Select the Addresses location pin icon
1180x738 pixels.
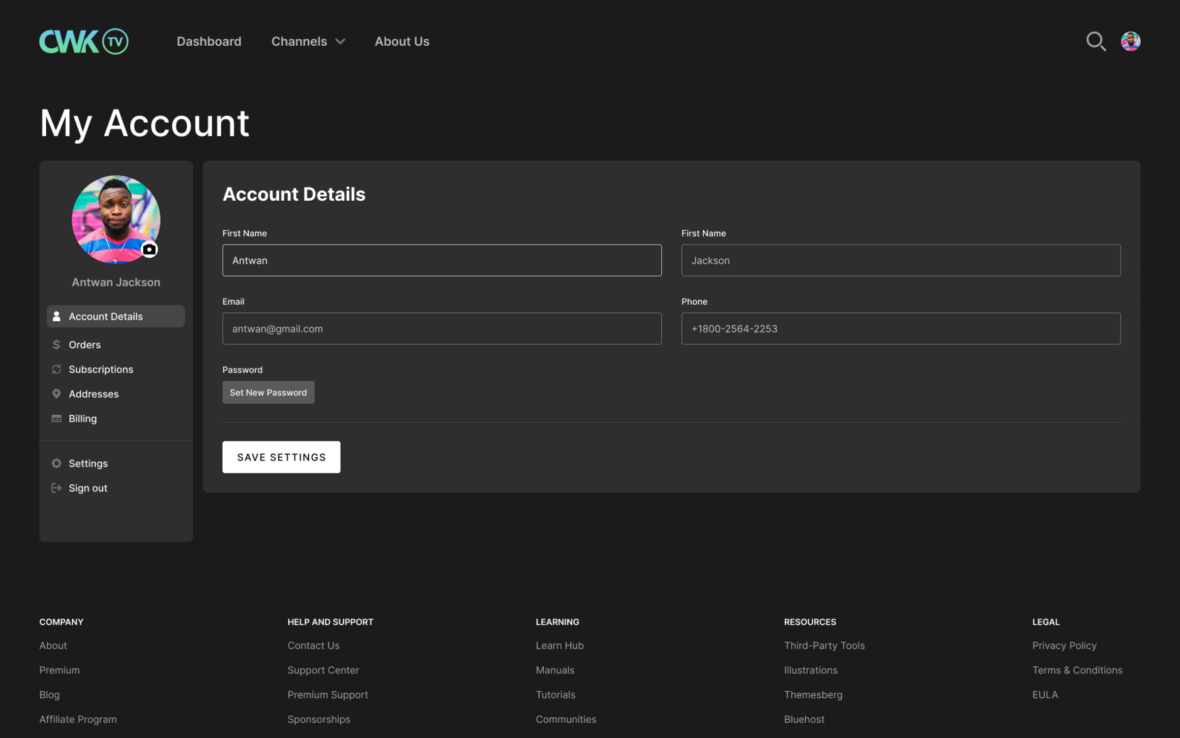[54, 393]
